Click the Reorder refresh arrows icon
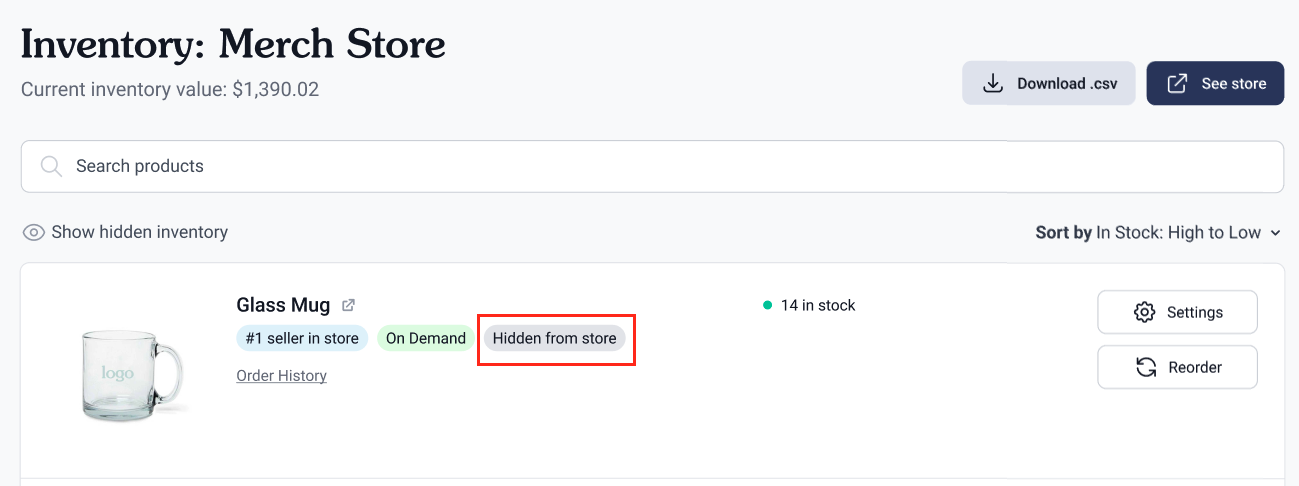This screenshot has height=486, width=1299. click(1146, 367)
